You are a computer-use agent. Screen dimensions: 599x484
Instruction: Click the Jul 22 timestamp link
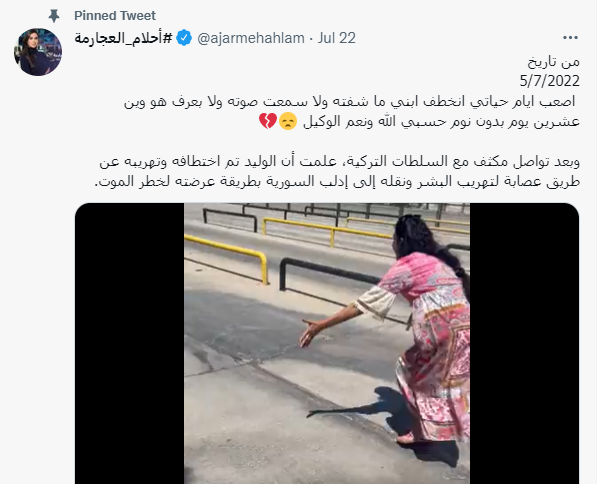point(337,38)
